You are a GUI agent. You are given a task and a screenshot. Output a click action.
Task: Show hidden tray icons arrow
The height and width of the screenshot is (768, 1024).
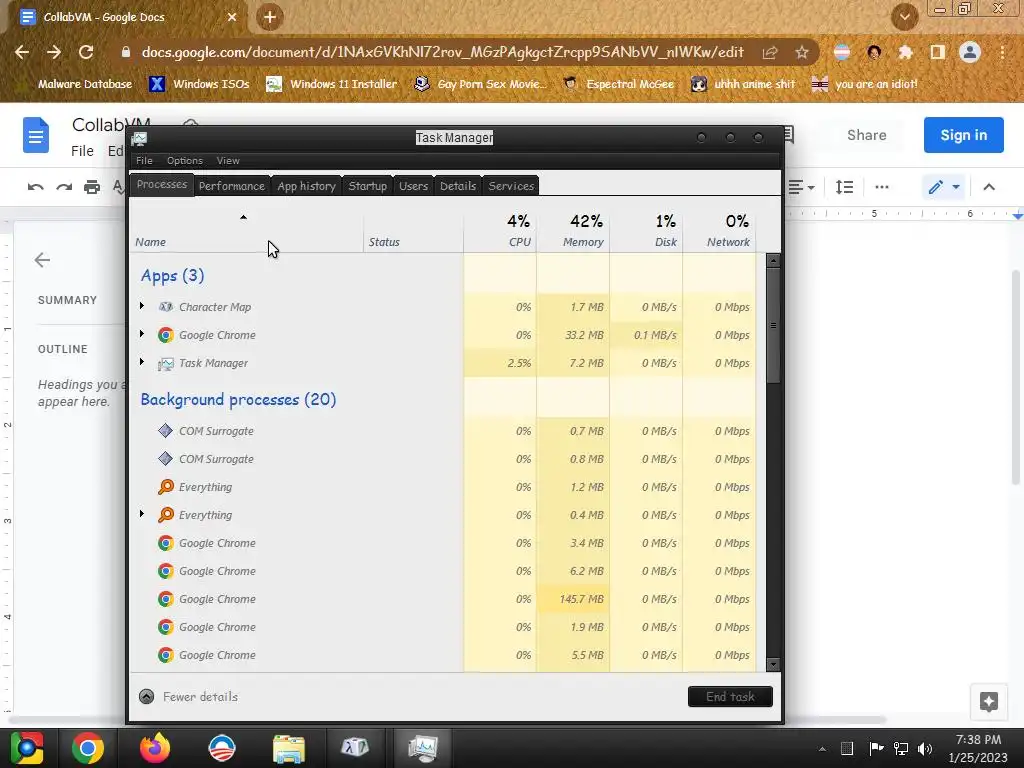[x=822, y=749]
